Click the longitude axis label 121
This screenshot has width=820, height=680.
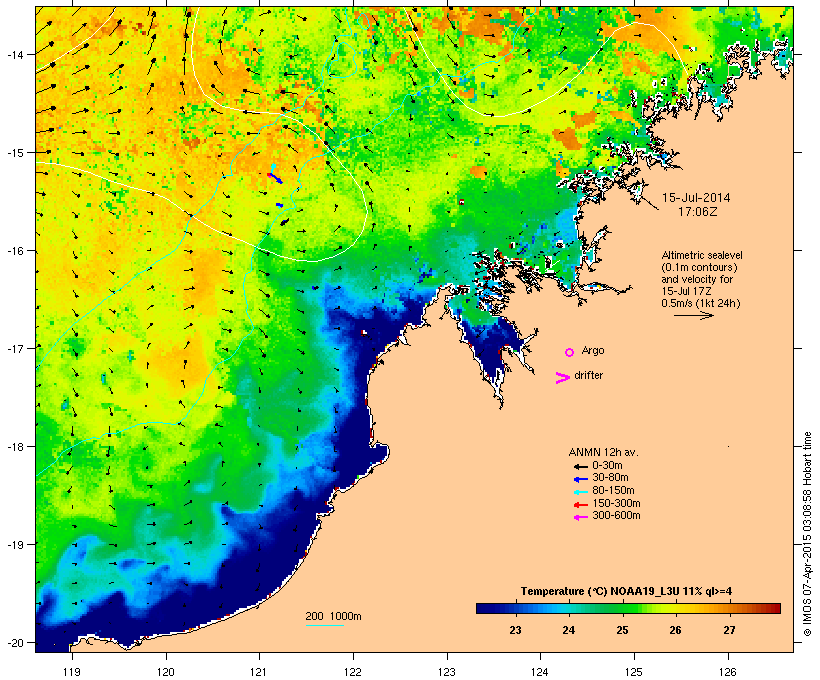pyautogui.click(x=259, y=672)
